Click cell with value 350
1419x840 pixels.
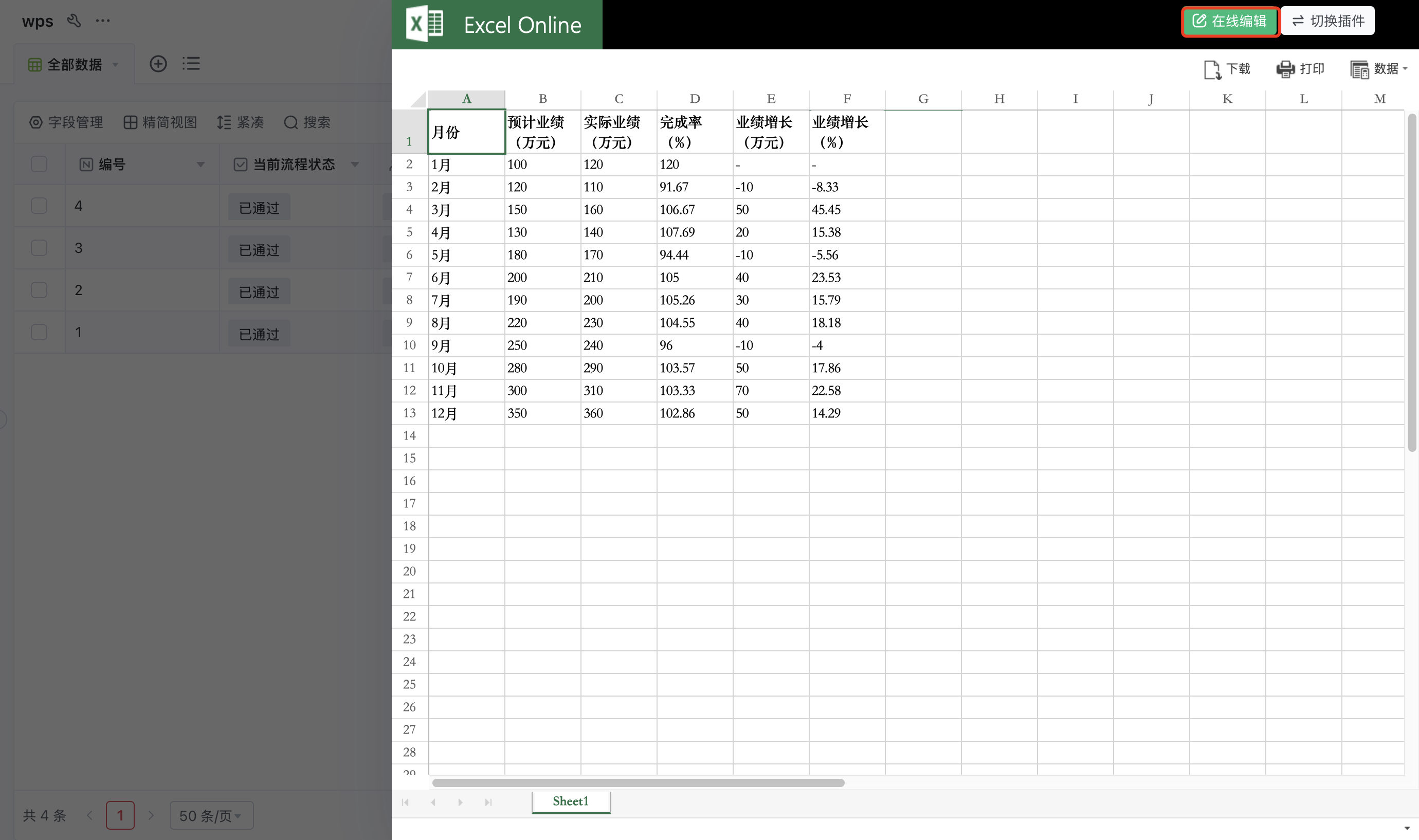pos(542,413)
